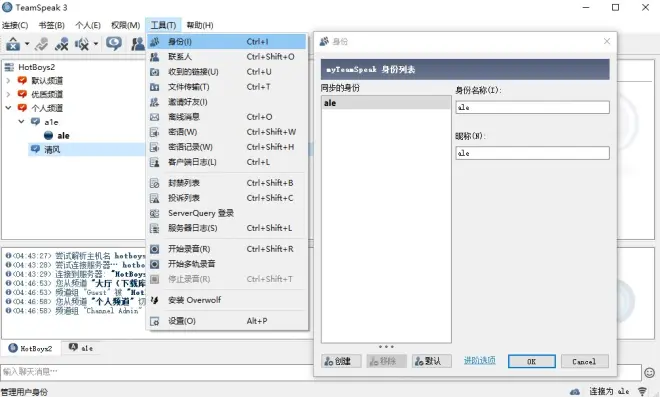Confirm with the OK button

click(532, 361)
